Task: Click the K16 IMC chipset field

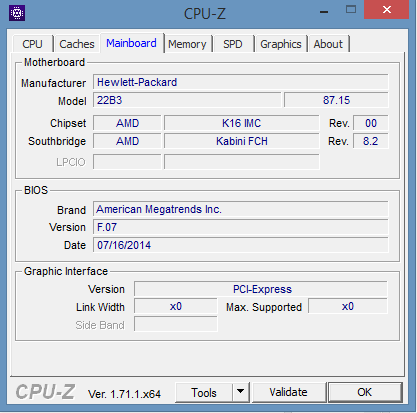Action: tap(242, 123)
